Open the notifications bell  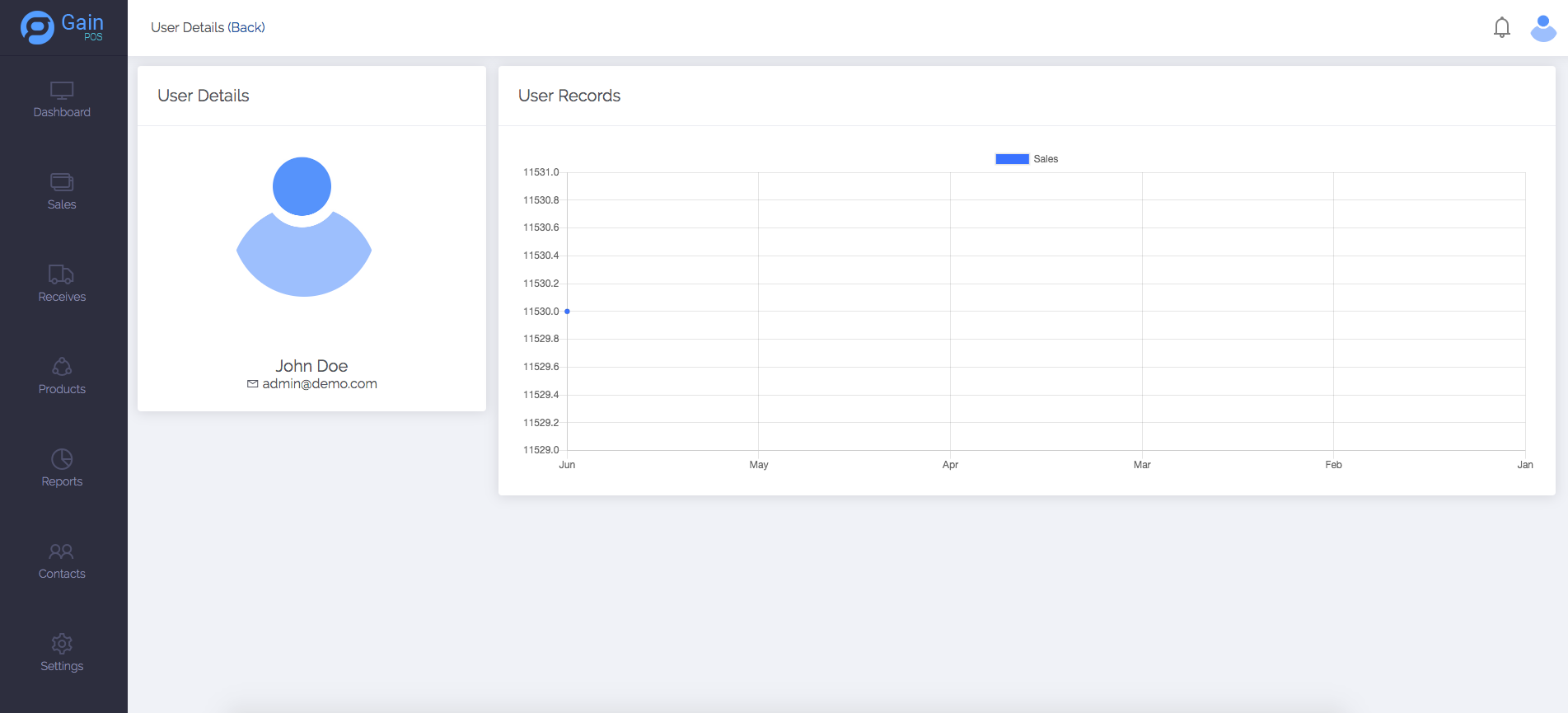pos(1501,28)
